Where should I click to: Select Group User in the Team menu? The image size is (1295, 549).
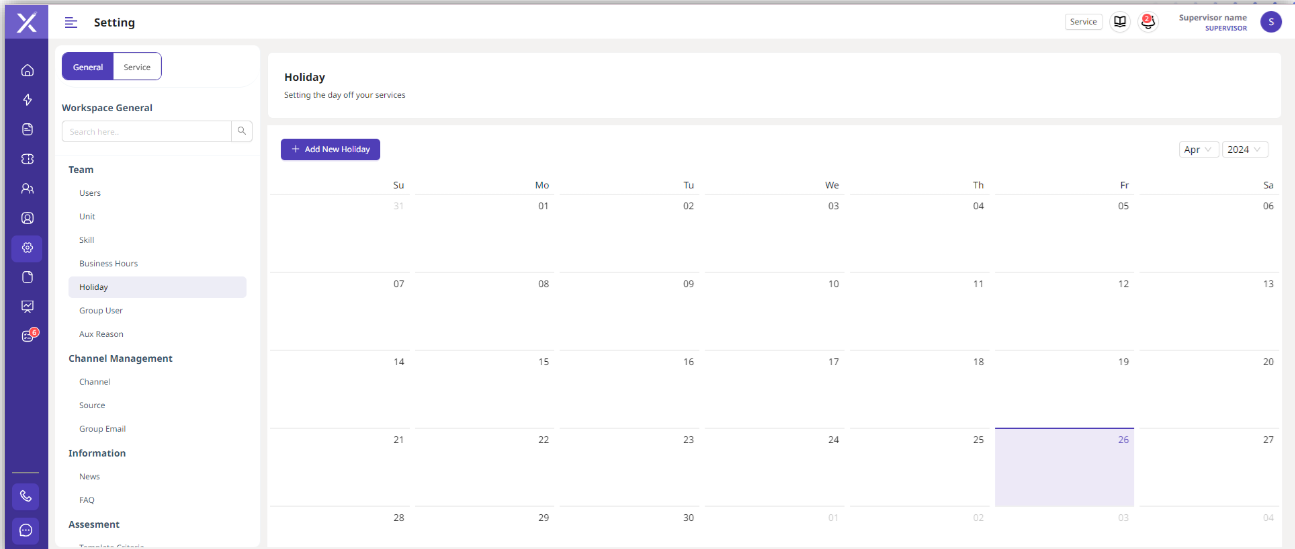(101, 311)
